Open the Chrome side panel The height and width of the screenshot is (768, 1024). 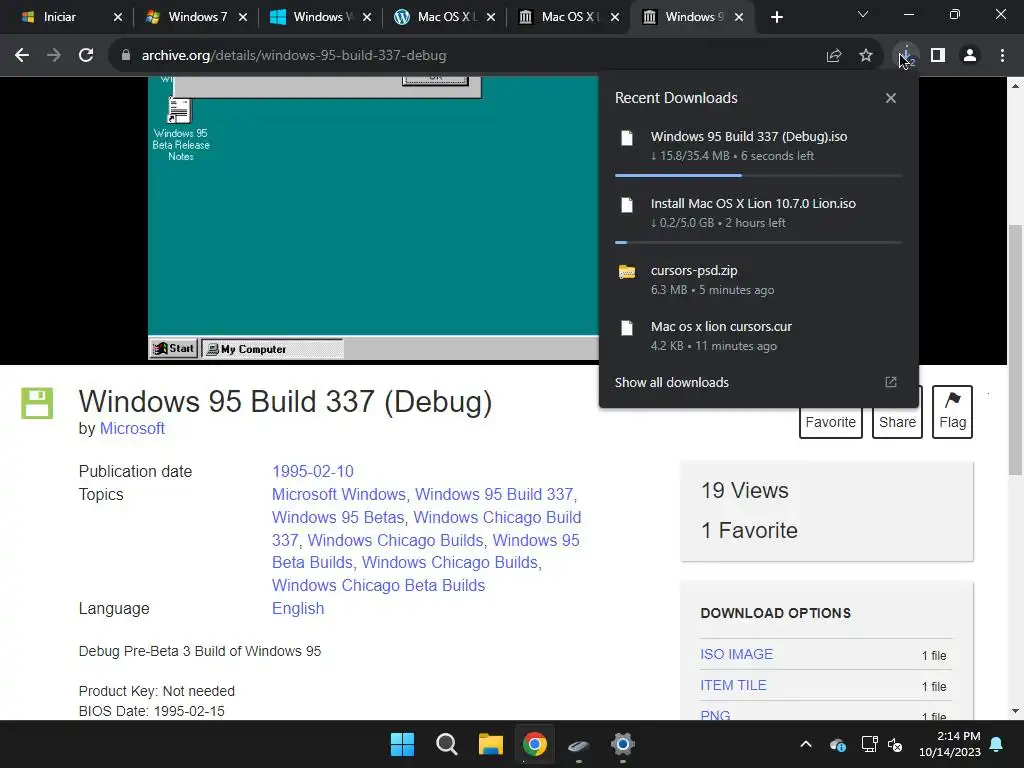point(938,56)
